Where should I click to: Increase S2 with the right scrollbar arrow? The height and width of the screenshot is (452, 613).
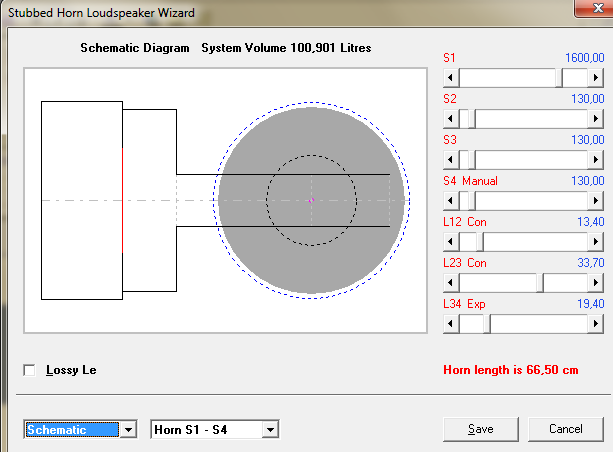(595, 118)
